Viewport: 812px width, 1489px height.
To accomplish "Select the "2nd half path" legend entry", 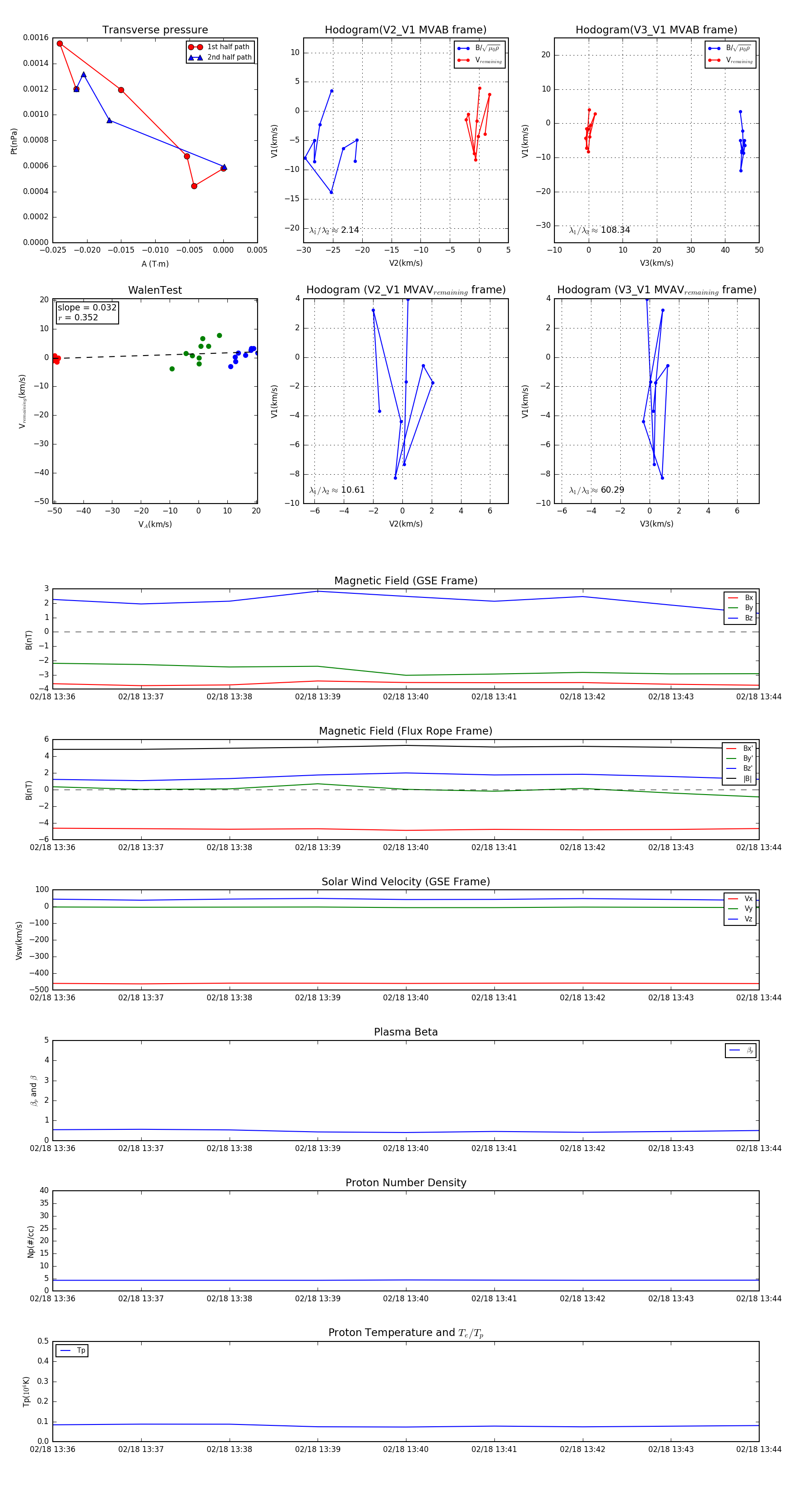I will (220, 57).
